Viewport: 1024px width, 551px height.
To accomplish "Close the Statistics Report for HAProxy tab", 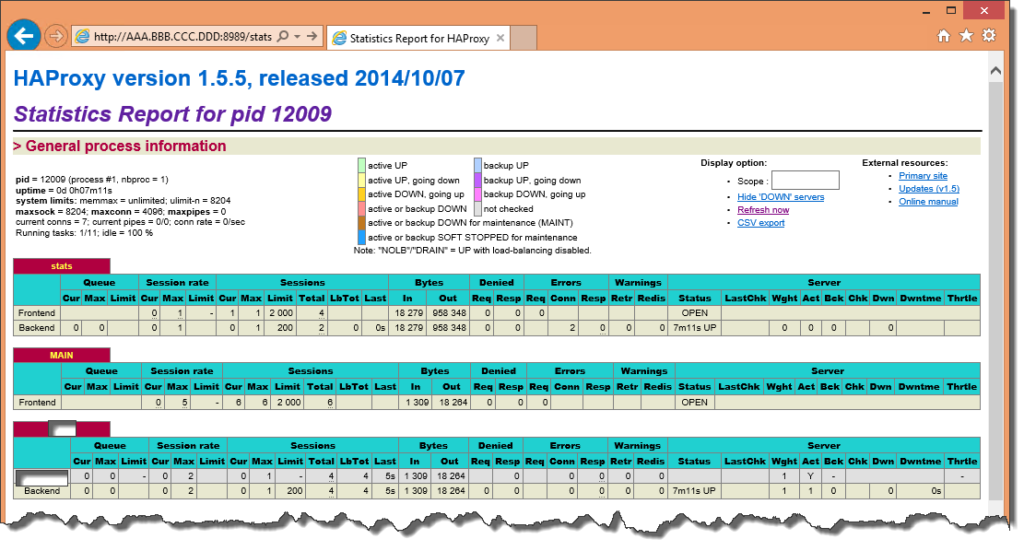I will click(500, 38).
